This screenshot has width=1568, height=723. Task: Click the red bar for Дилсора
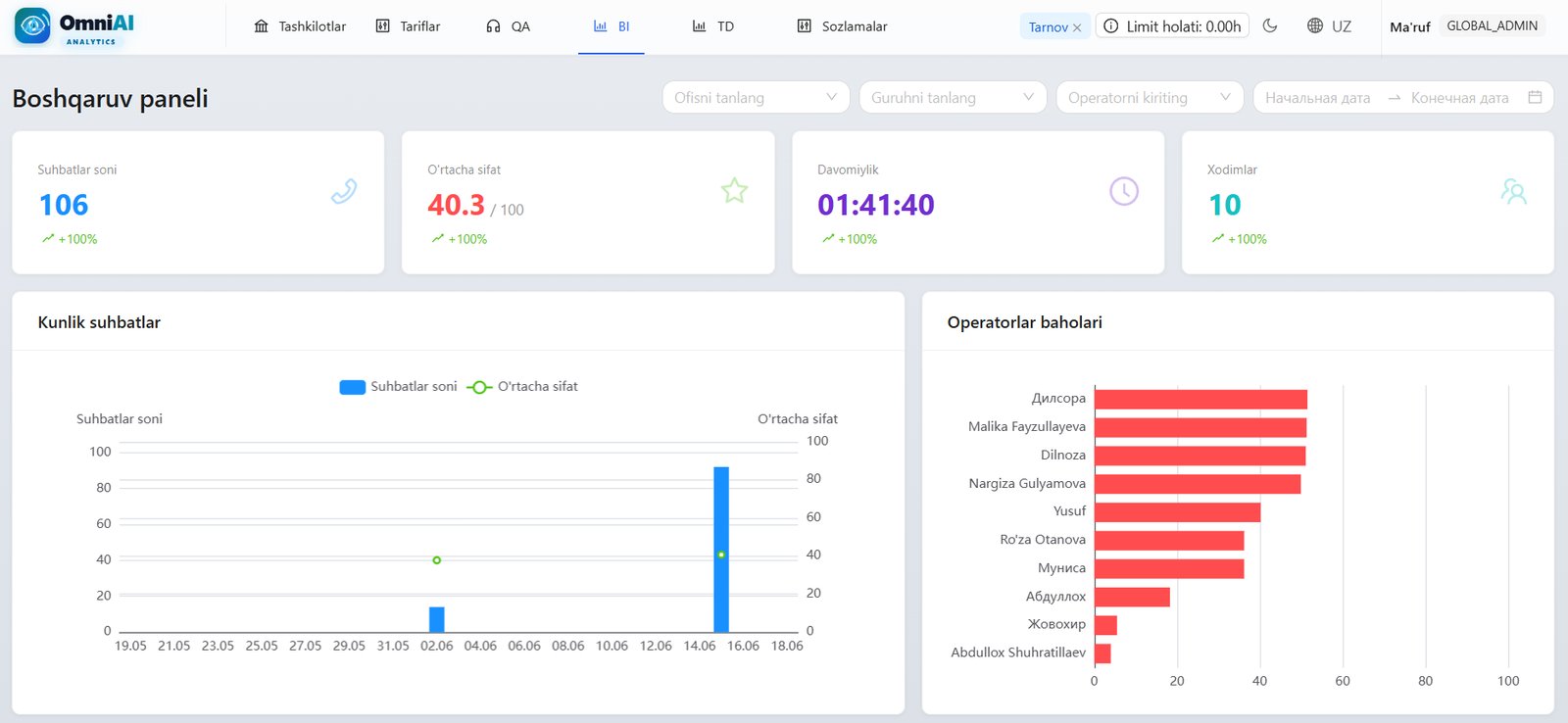click(x=1200, y=399)
